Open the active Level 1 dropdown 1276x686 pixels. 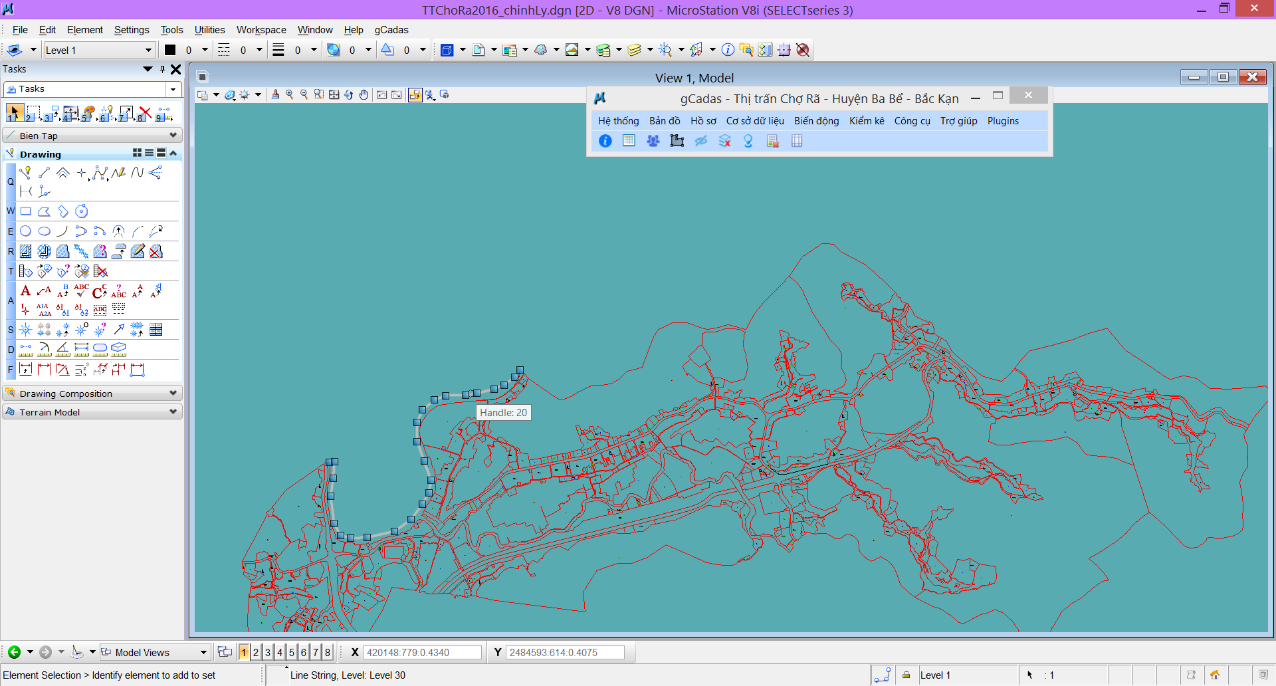pos(99,50)
